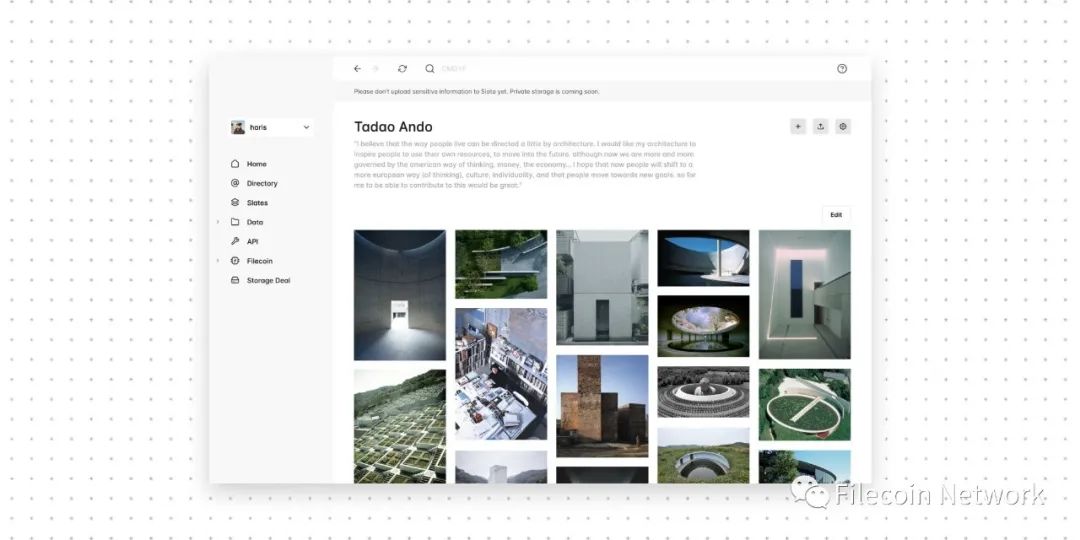Open green terraced garden thumbnail
This screenshot has width=1080, height=540.
point(501,264)
